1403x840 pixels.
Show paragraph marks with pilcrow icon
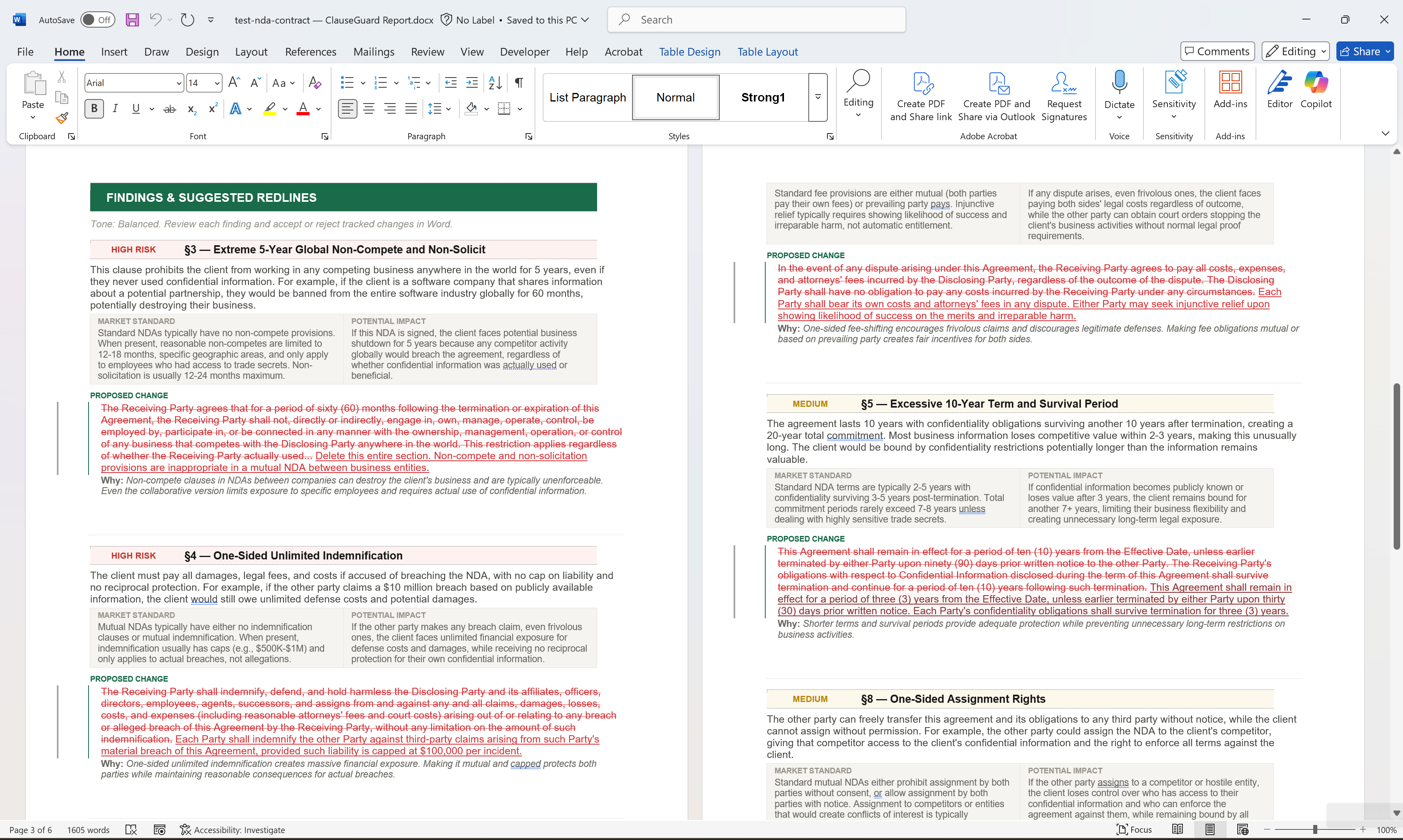(519, 83)
